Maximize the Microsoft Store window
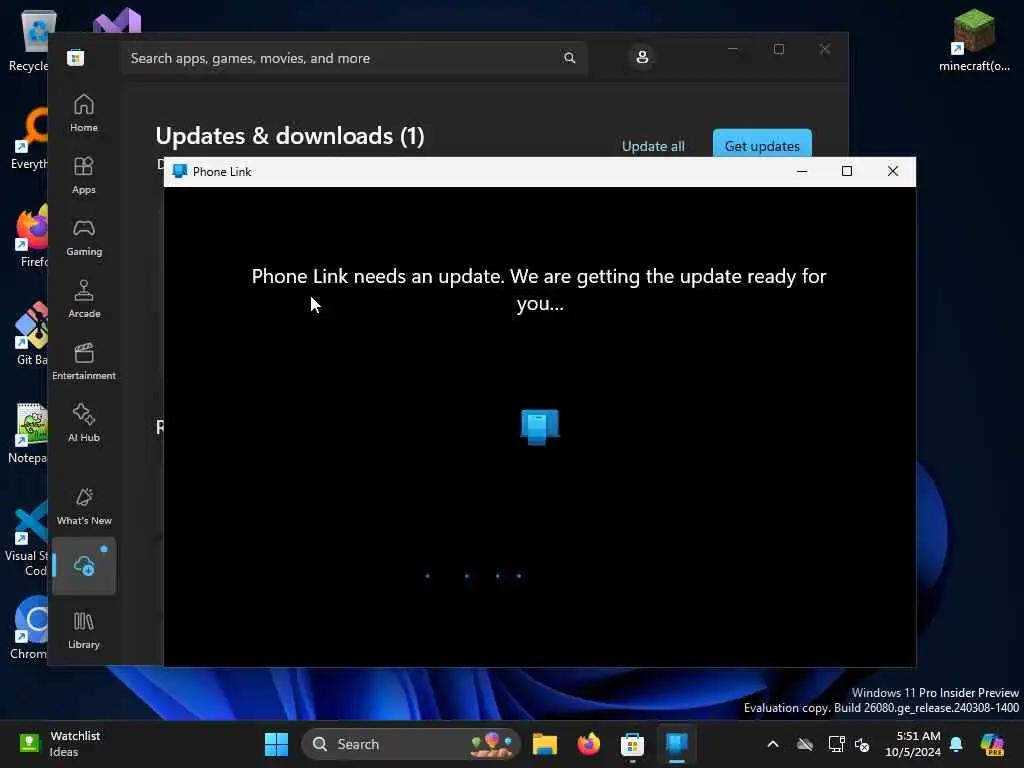Viewport: 1024px width, 768px height. click(778, 49)
